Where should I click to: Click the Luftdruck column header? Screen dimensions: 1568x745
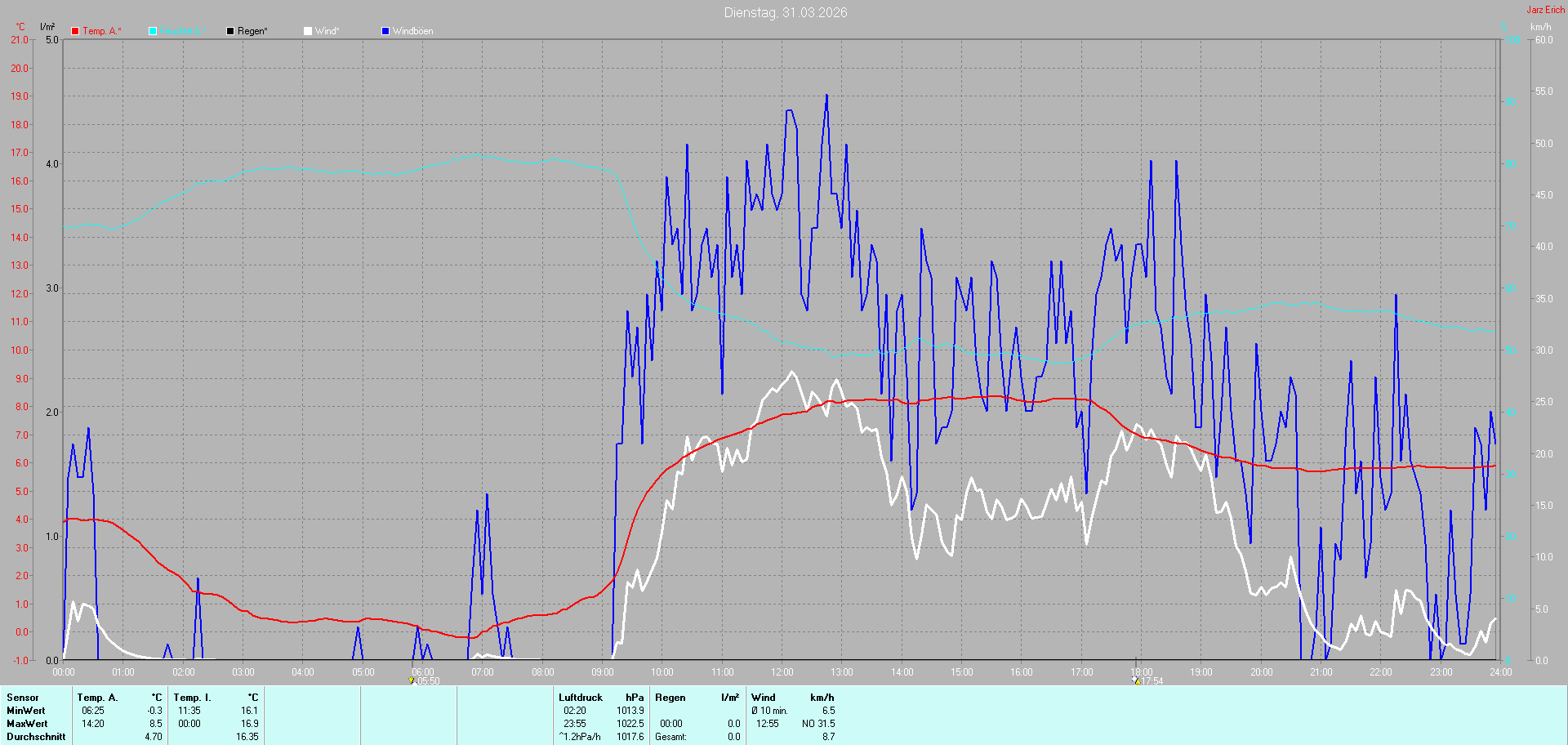(580, 698)
